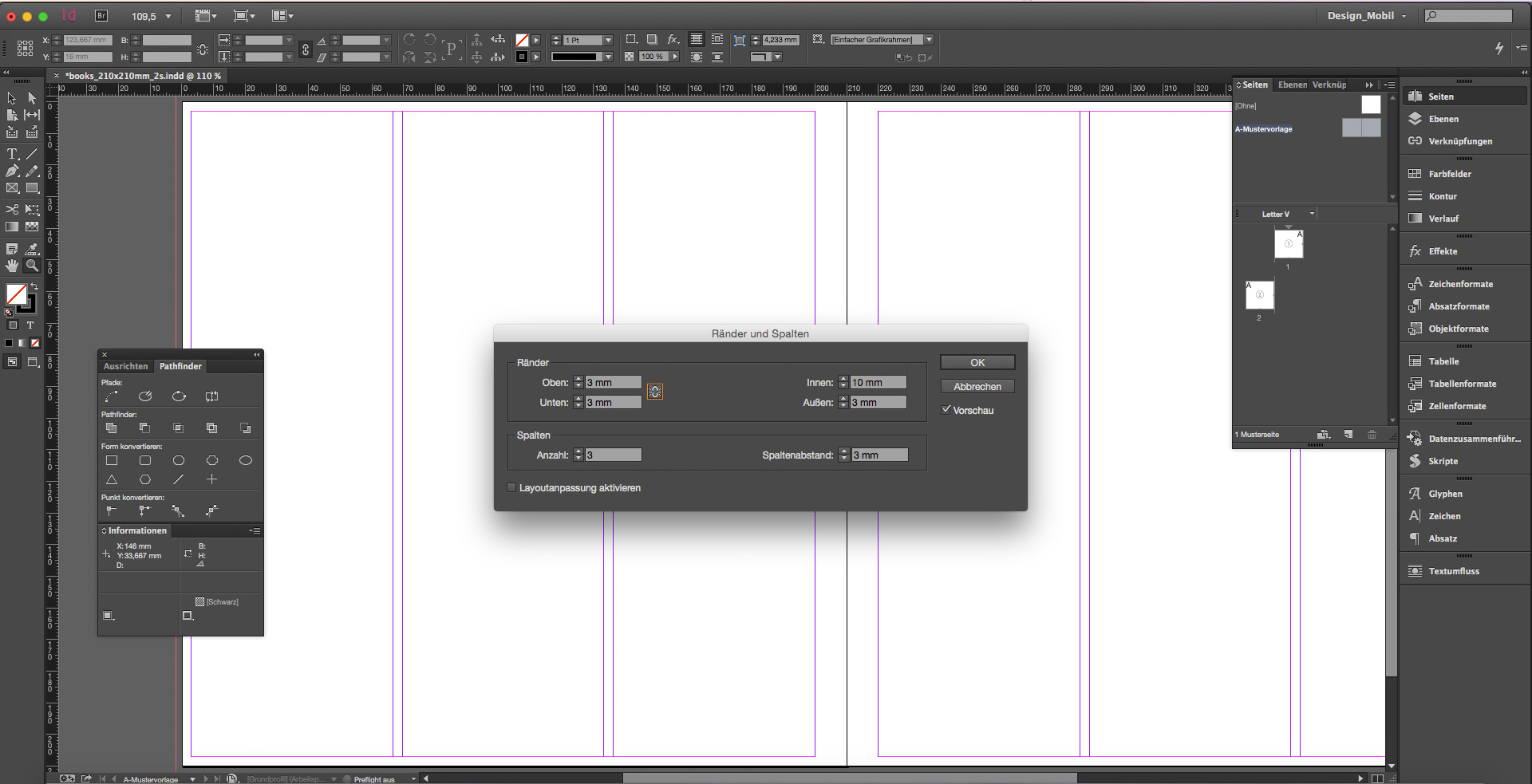Open the Letter V dropdown in the Seiten panel
The image size is (1532, 784).
[1311, 214]
